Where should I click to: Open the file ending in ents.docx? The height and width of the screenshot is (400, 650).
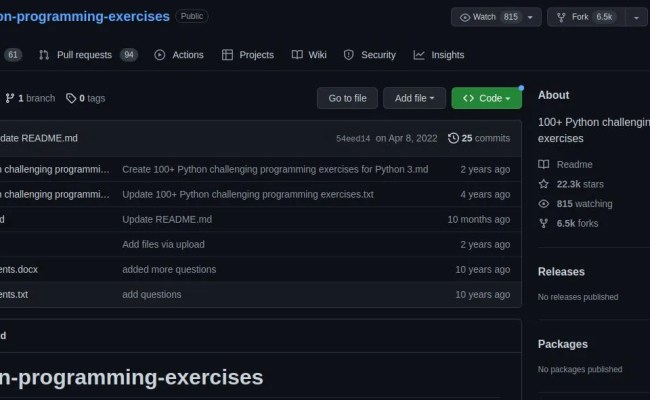(19, 269)
